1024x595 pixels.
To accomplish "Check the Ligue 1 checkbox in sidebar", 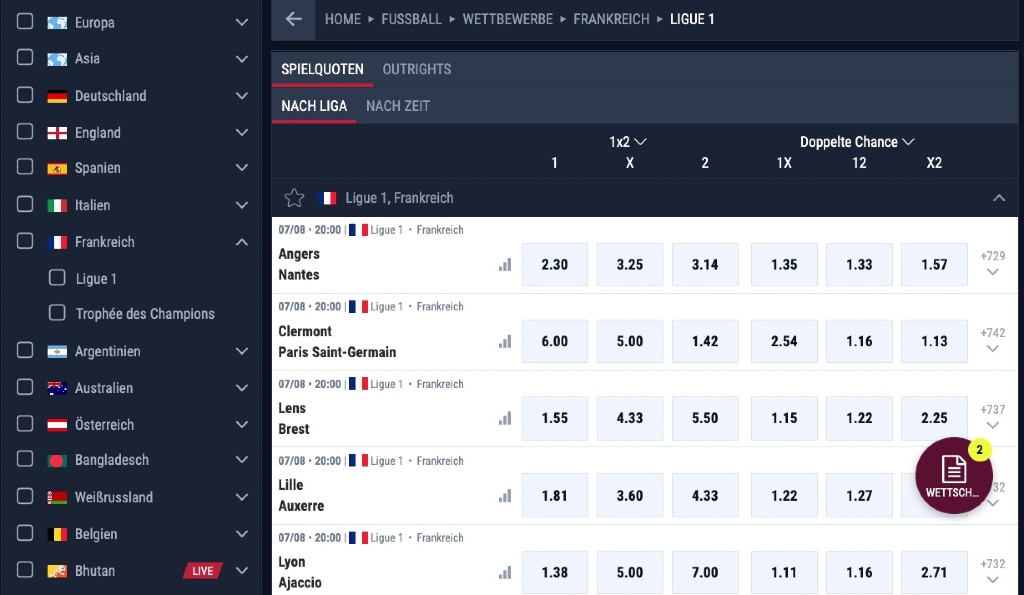I will (x=57, y=278).
